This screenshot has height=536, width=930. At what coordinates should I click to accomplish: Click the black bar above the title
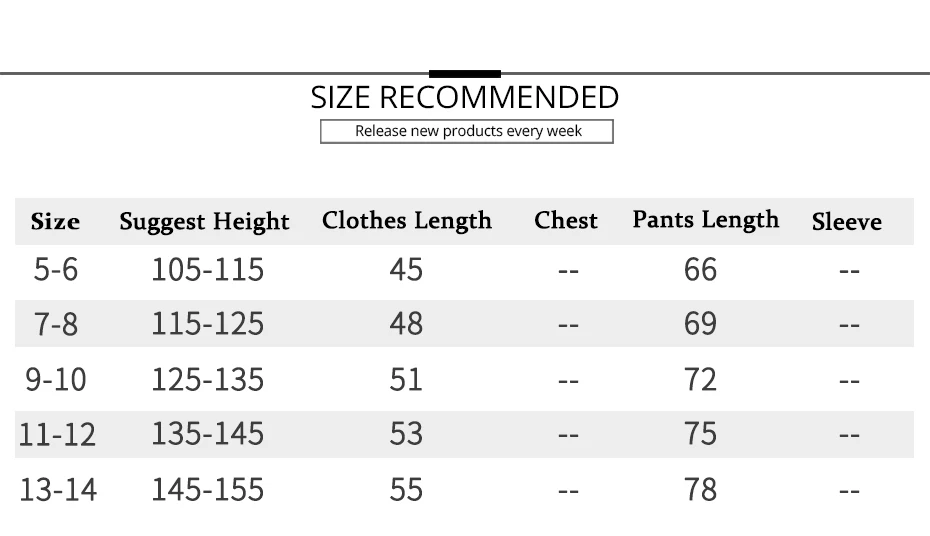point(465,74)
